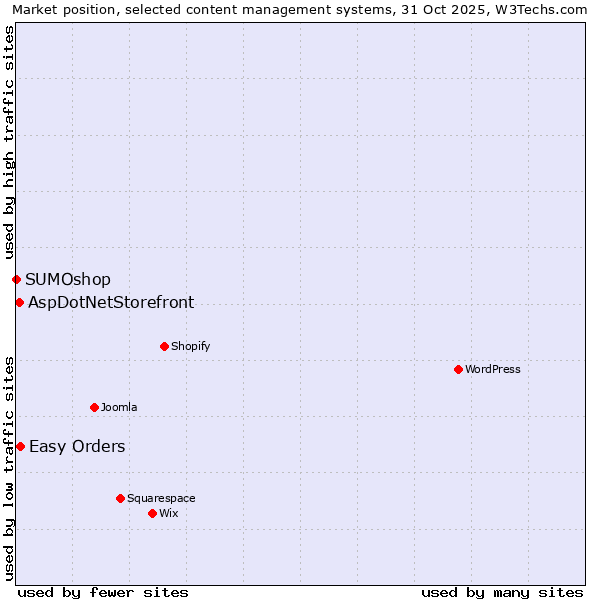This screenshot has height=600, width=600.
Task: Click the 'used by high traffic sites' axis label
Action: click(9, 142)
